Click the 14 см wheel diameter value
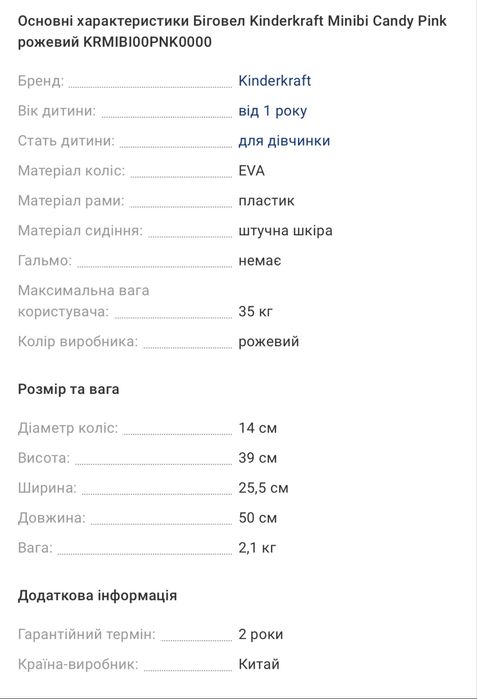This screenshot has height=699, width=477. (x=258, y=428)
